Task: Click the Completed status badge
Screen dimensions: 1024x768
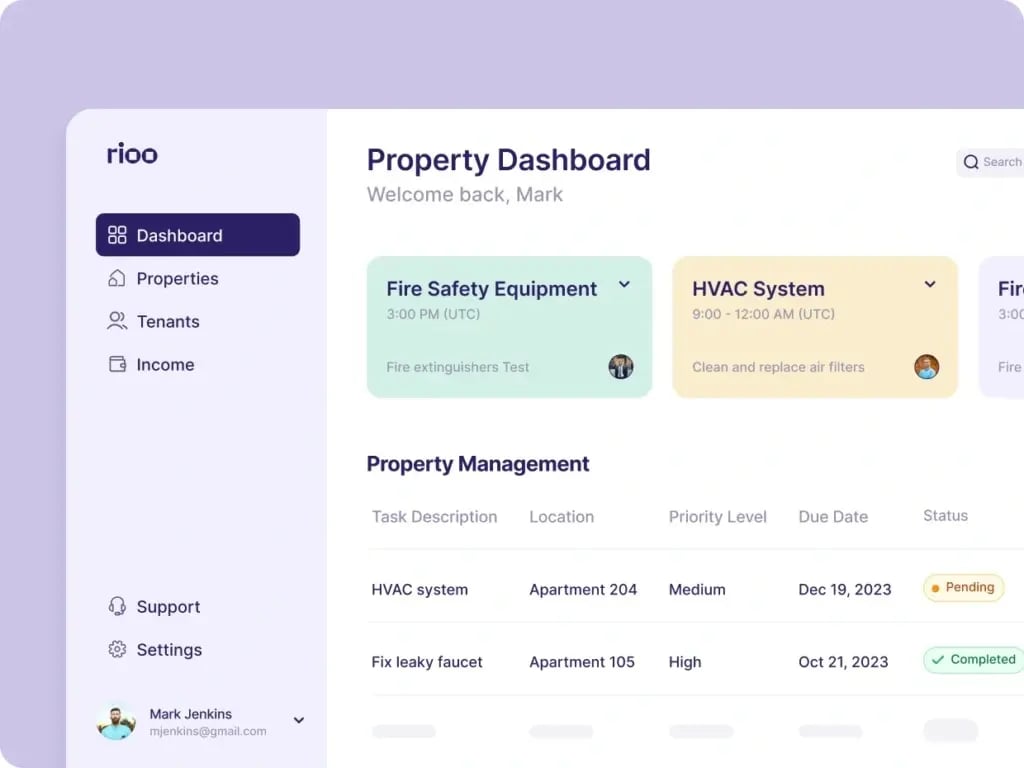Action: point(974,660)
